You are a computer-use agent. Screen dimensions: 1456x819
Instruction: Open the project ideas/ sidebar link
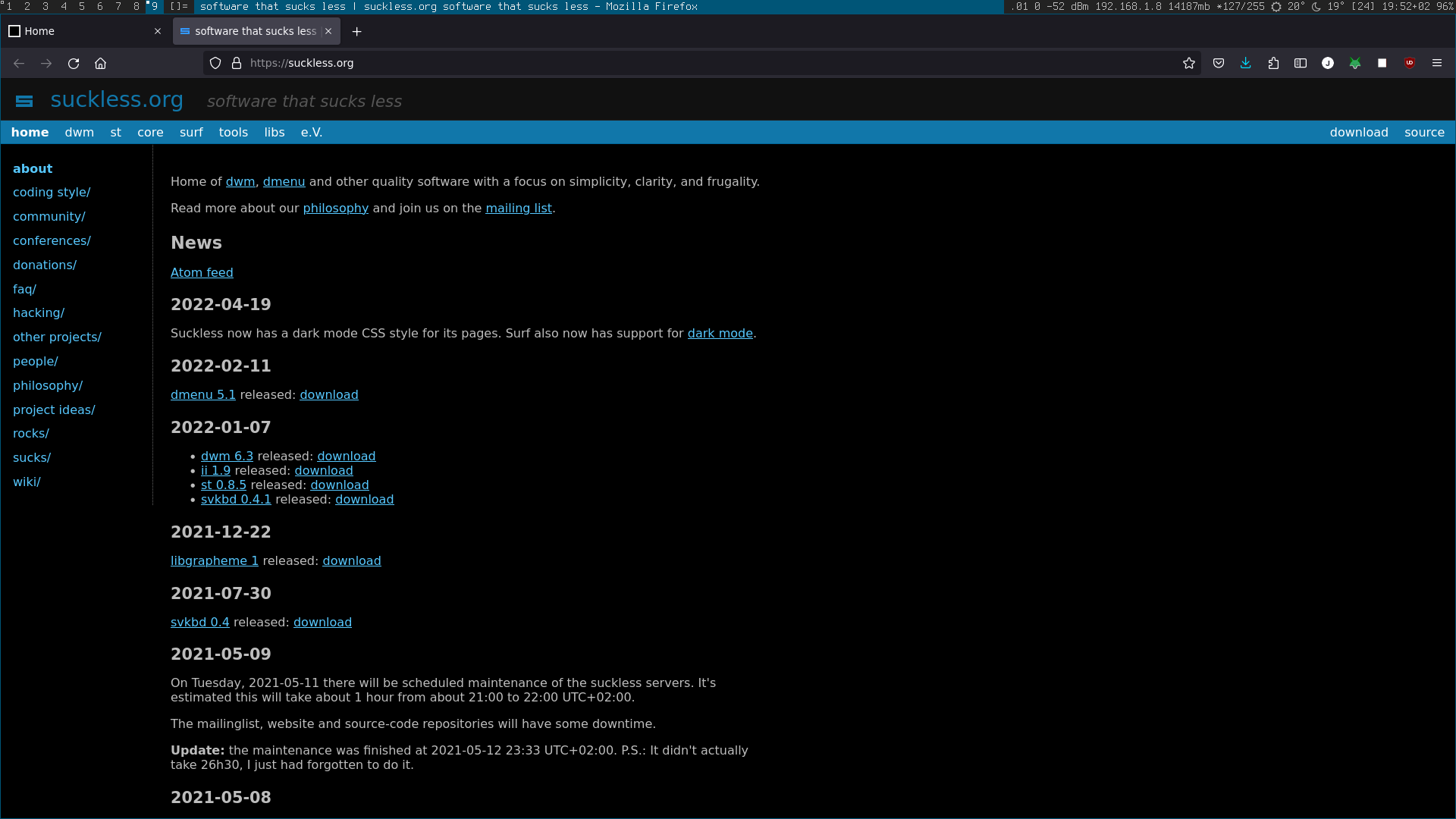pos(54,410)
